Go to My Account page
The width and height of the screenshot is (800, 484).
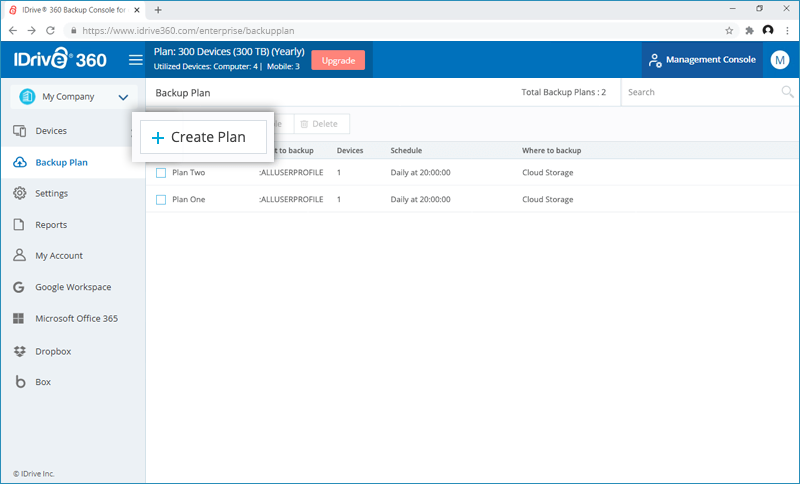(59, 256)
